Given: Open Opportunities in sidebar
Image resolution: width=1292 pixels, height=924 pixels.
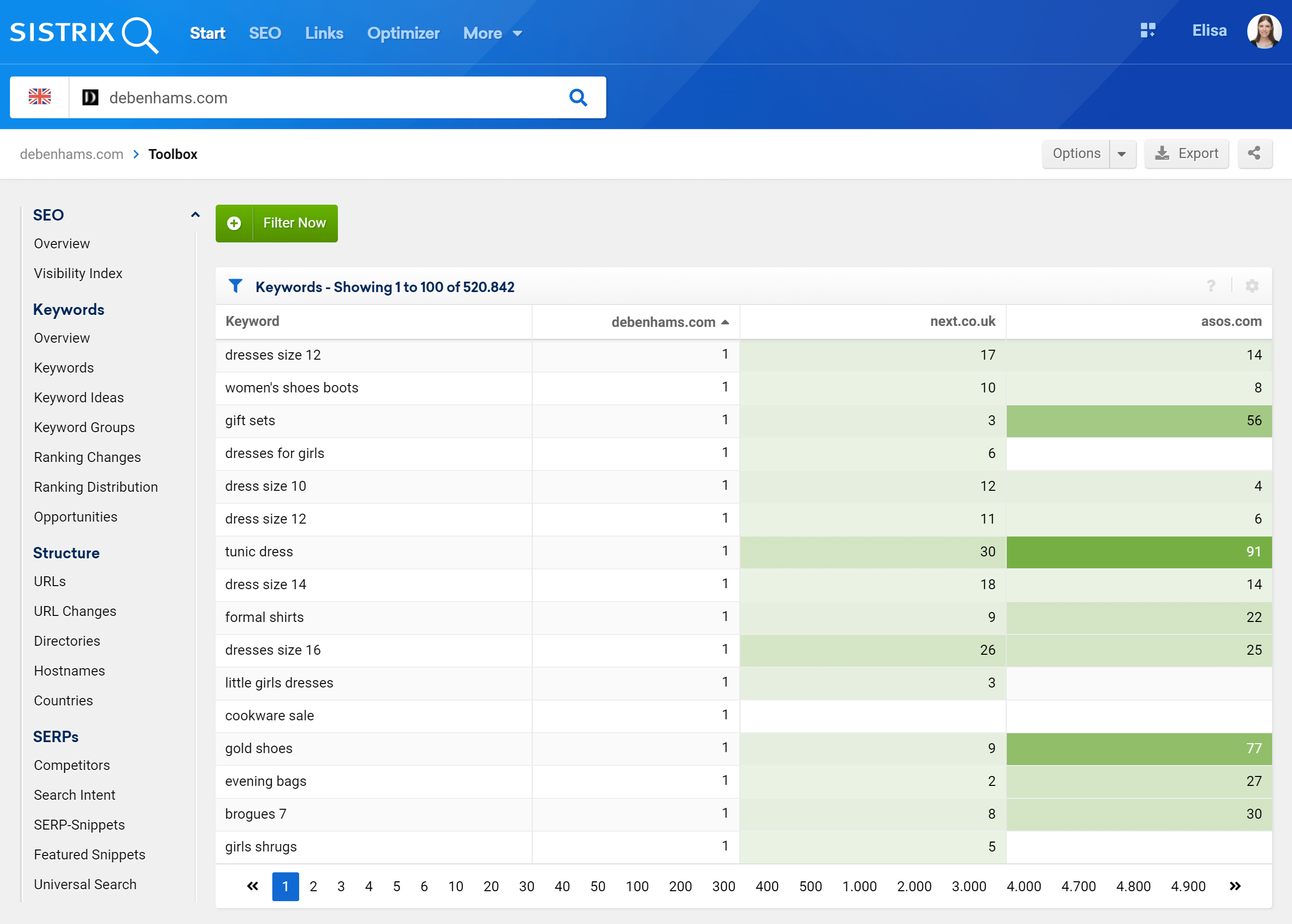Looking at the screenshot, I should [75, 517].
